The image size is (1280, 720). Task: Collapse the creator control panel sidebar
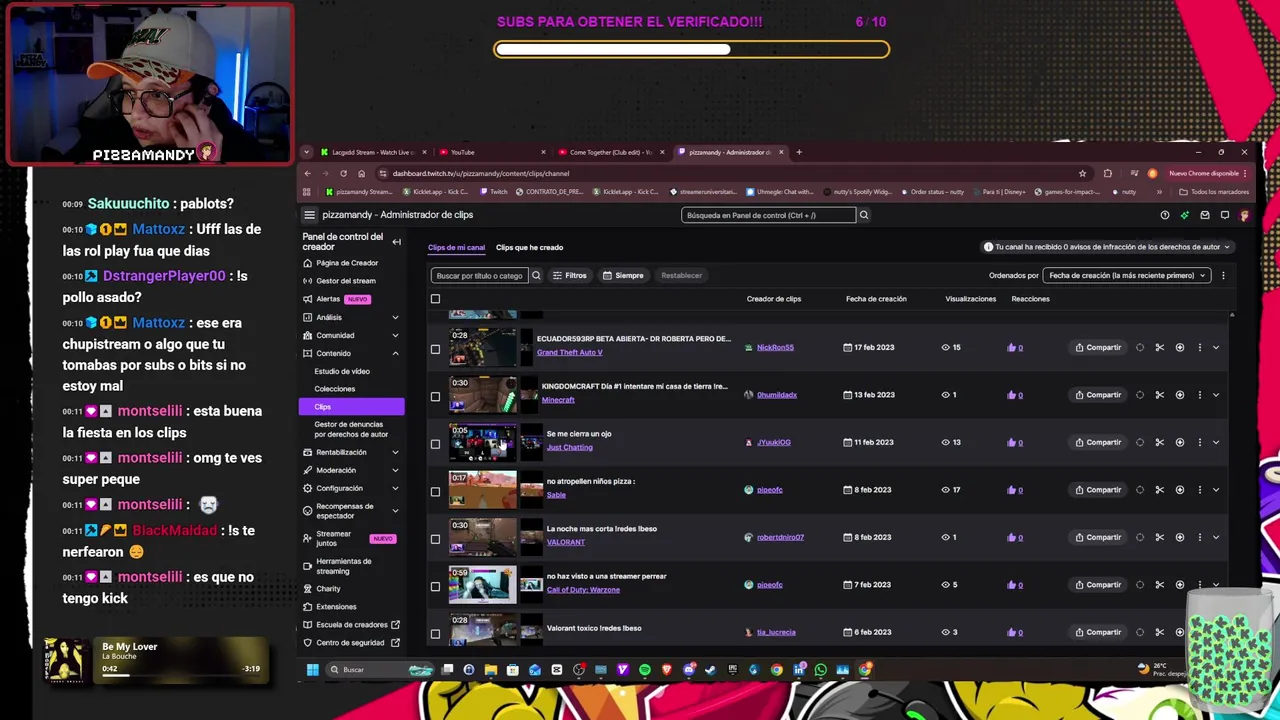[396, 242]
